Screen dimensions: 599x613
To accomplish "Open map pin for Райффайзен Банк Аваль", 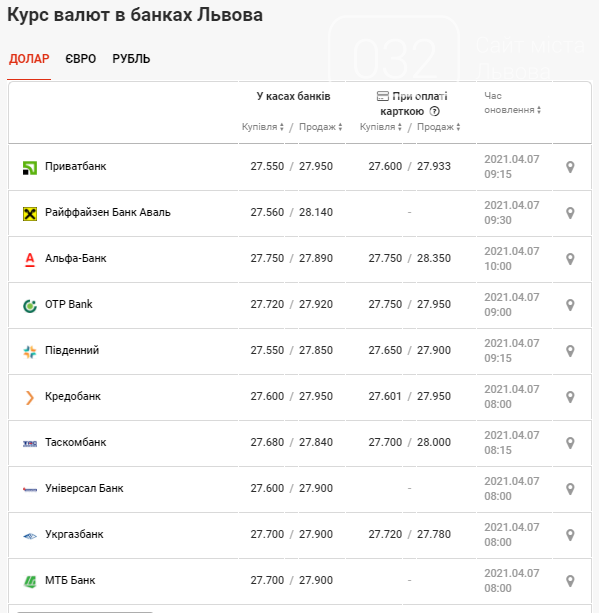I will pyautogui.click(x=570, y=213).
